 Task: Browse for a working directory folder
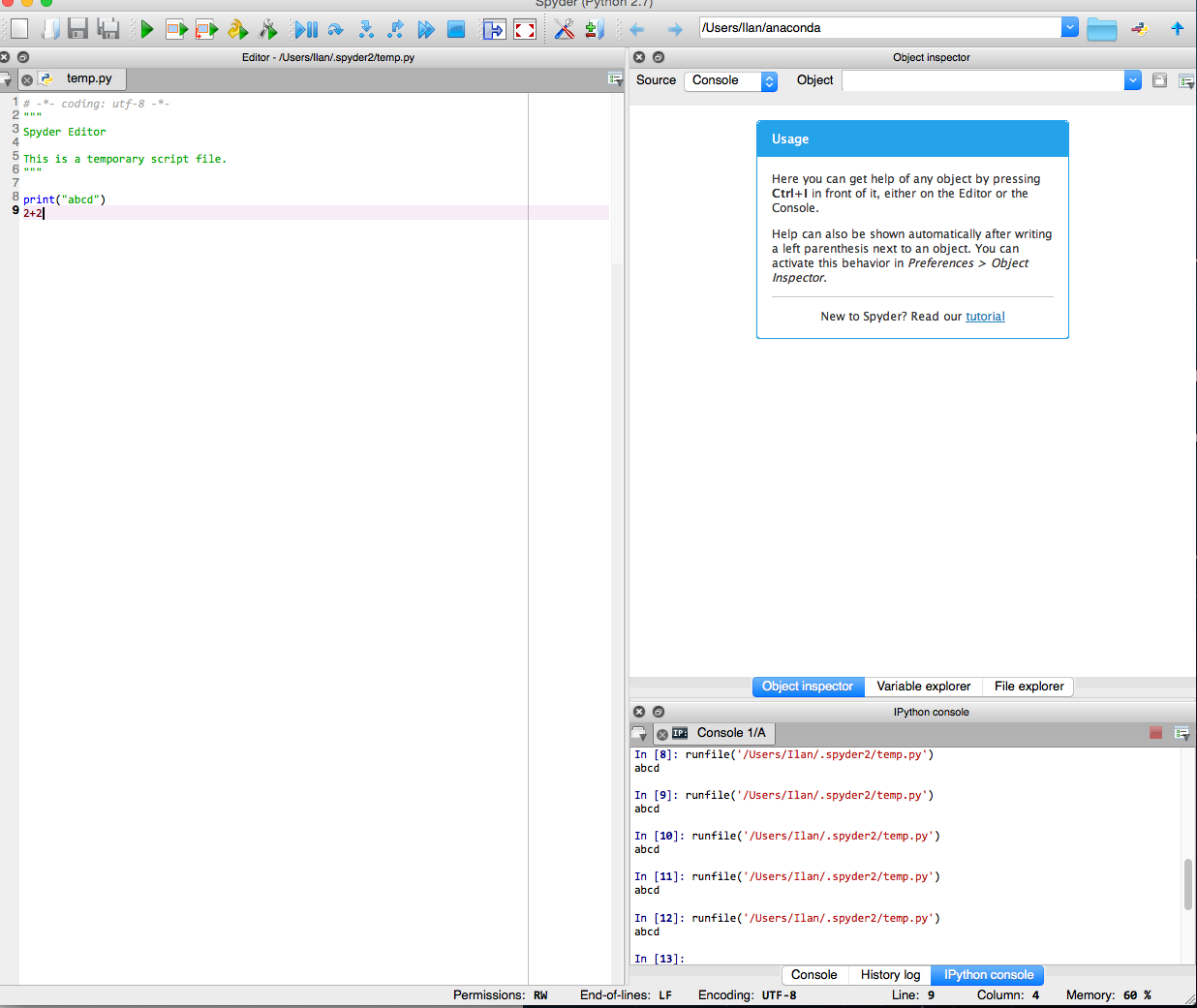1101,29
